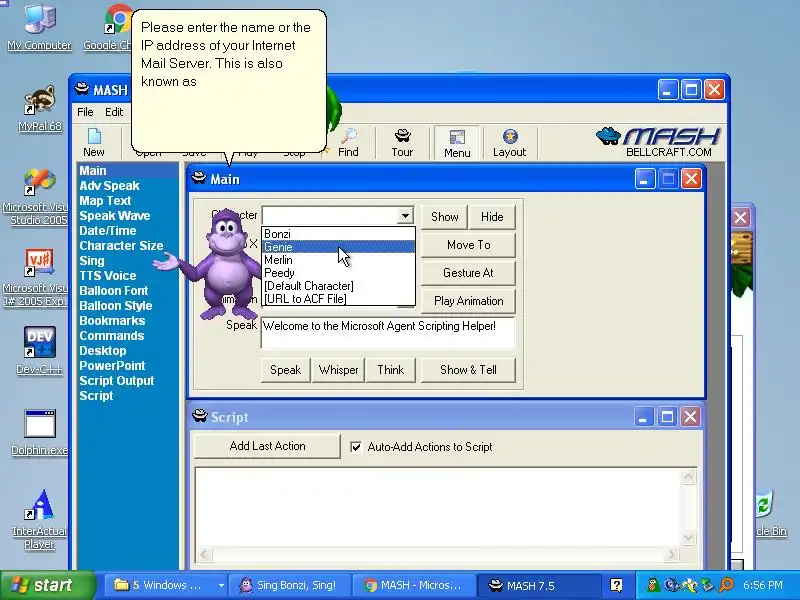Choose Merlin from the character list
Image resolution: width=800 pixels, height=600 pixels.
click(x=338, y=260)
